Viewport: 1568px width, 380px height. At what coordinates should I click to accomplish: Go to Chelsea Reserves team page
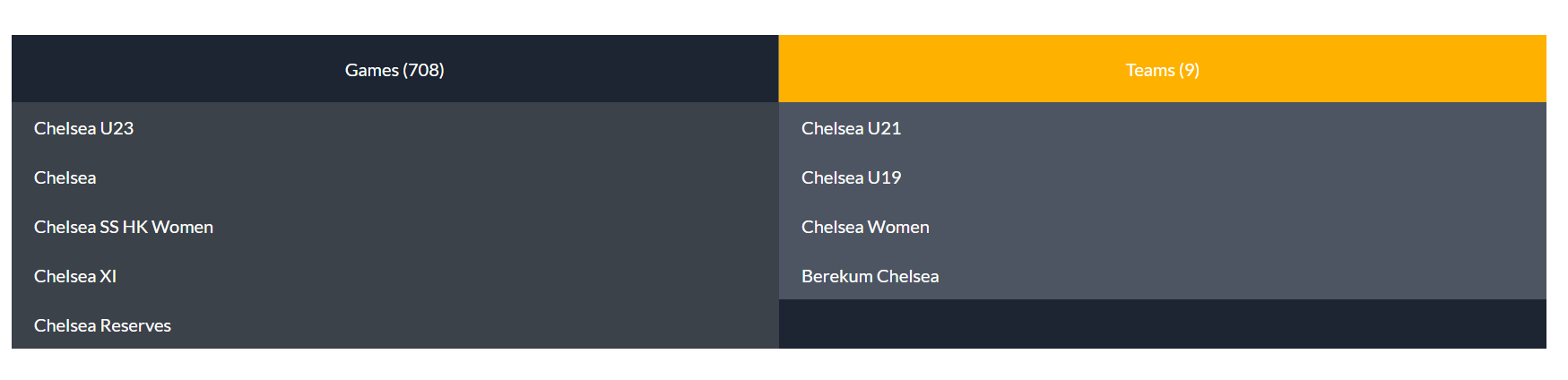pyautogui.click(x=394, y=324)
